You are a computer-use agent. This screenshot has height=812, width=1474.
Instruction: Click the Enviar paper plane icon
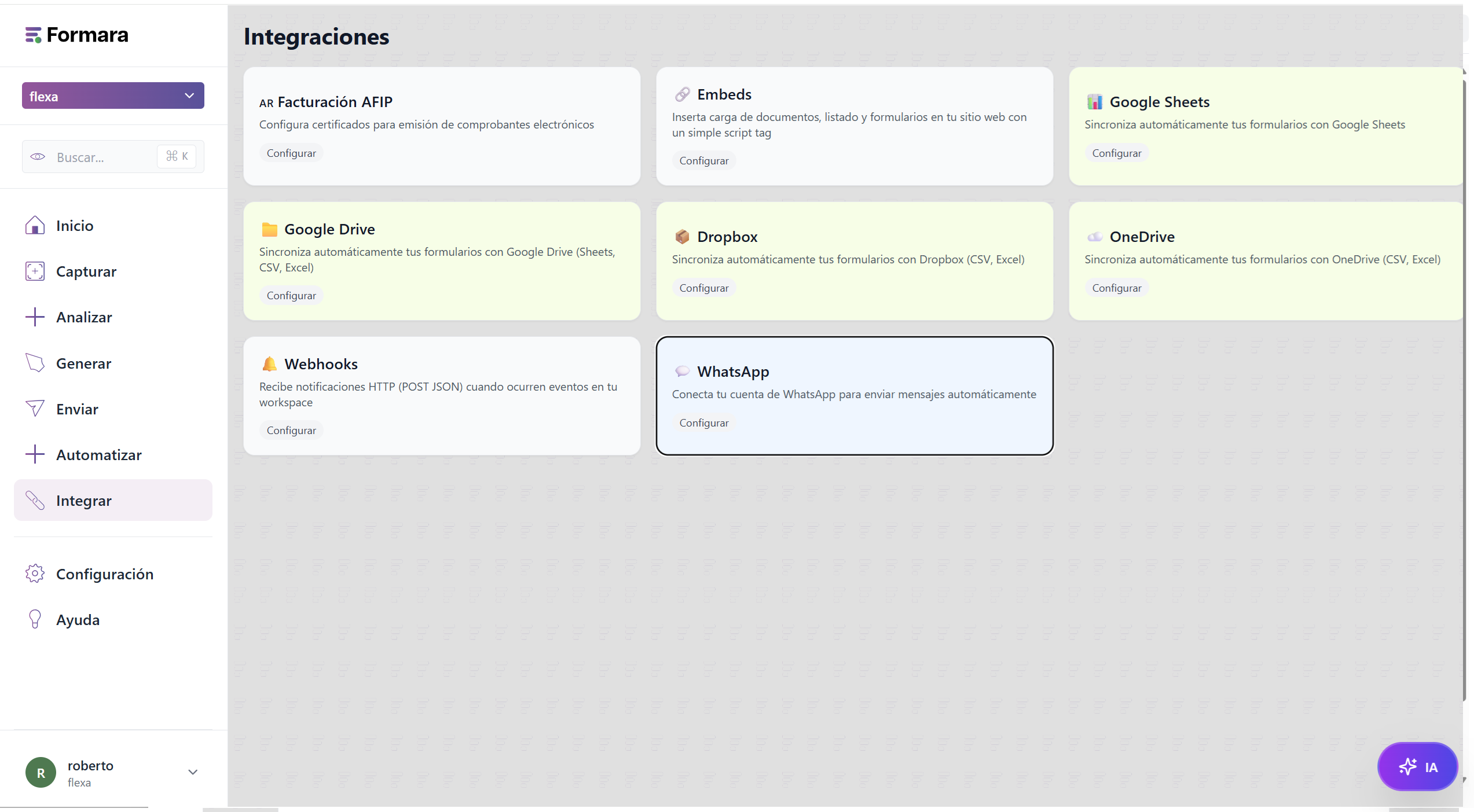point(35,409)
